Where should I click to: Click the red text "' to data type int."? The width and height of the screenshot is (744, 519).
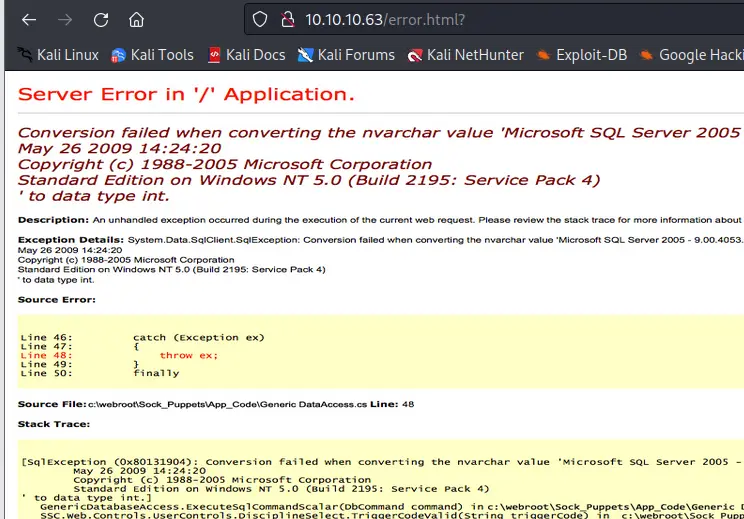point(93,196)
